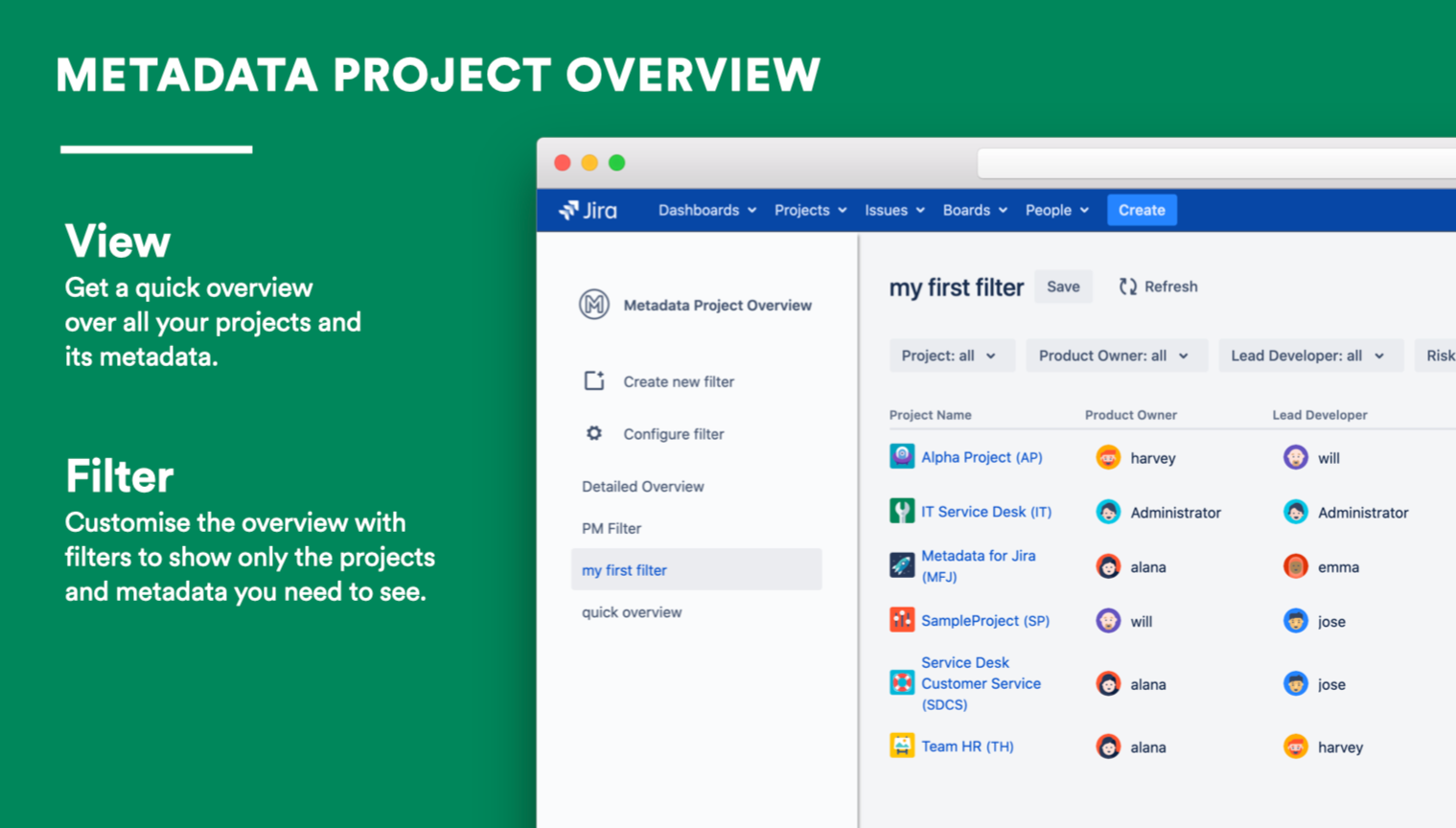
Task: Click the Metadata Project Overview sidebar title
Action: click(x=718, y=305)
